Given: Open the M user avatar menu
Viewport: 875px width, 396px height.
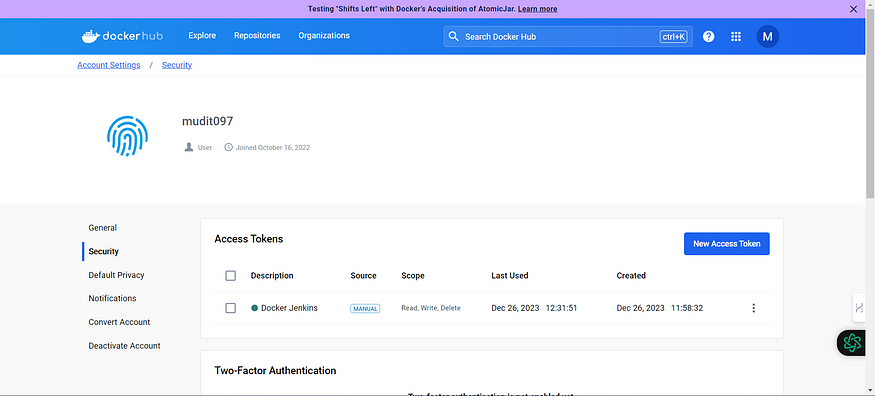Looking at the screenshot, I should click(767, 36).
